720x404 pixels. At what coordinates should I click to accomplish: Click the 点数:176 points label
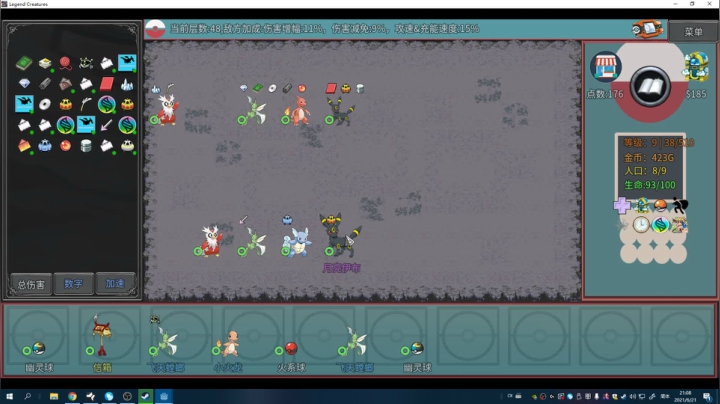(x=605, y=94)
